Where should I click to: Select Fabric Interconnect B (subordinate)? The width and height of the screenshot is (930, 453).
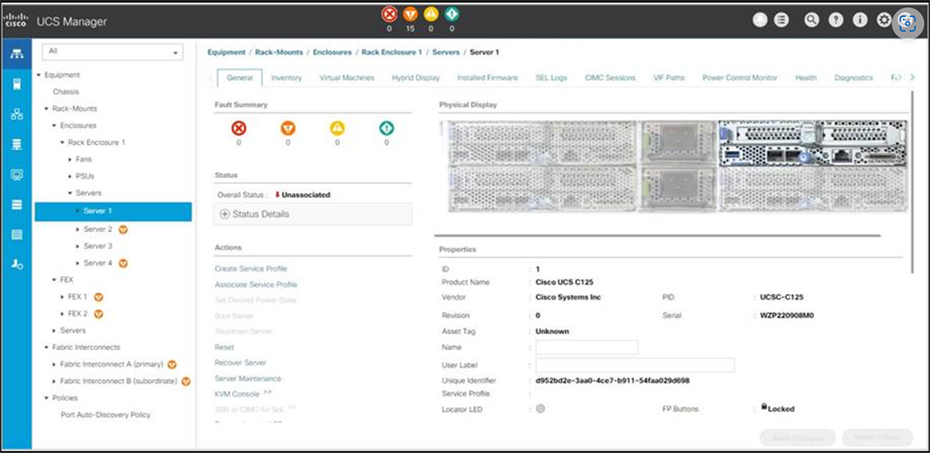click(x=118, y=381)
